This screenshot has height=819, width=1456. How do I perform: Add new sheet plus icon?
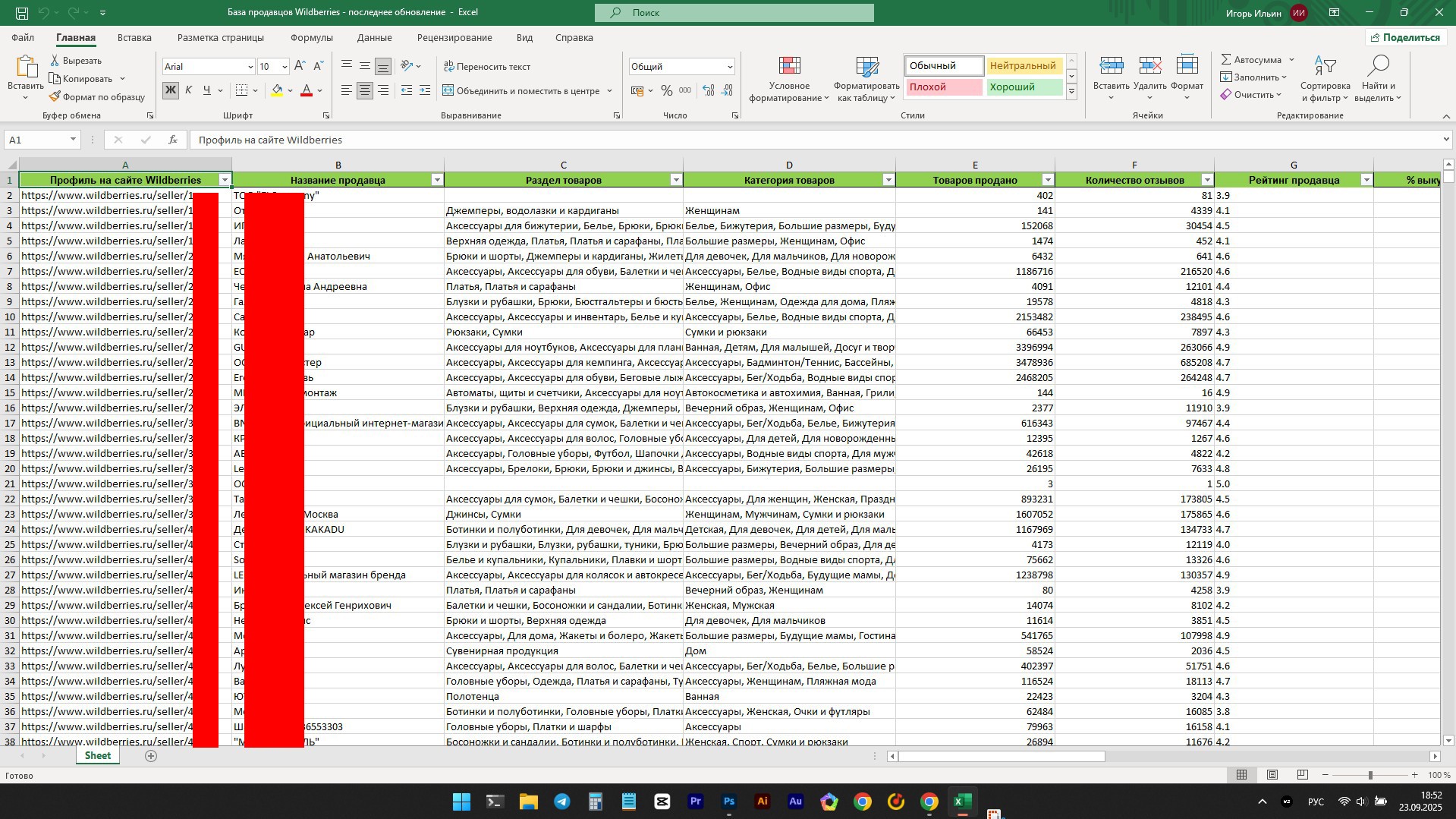[151, 756]
